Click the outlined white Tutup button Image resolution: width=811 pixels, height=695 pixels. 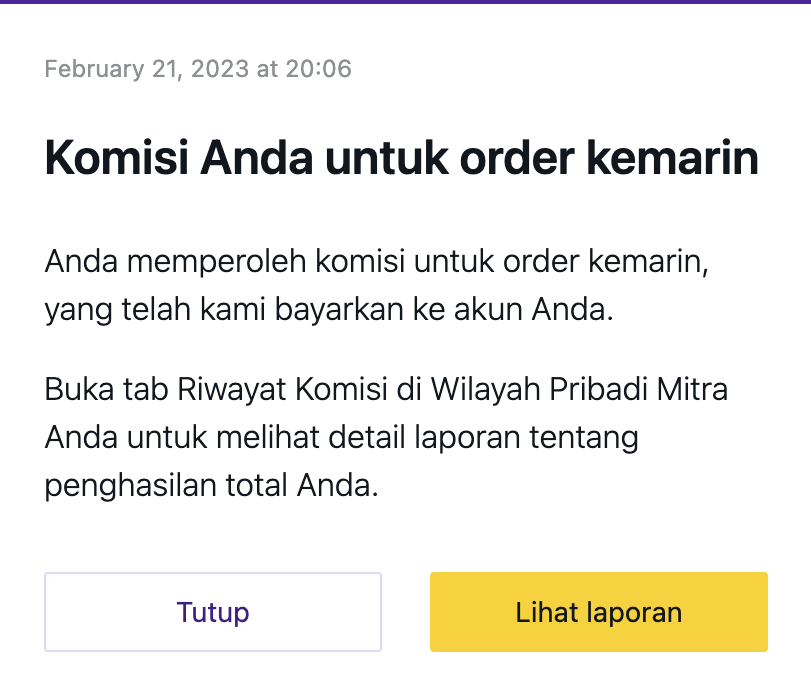[x=212, y=611]
